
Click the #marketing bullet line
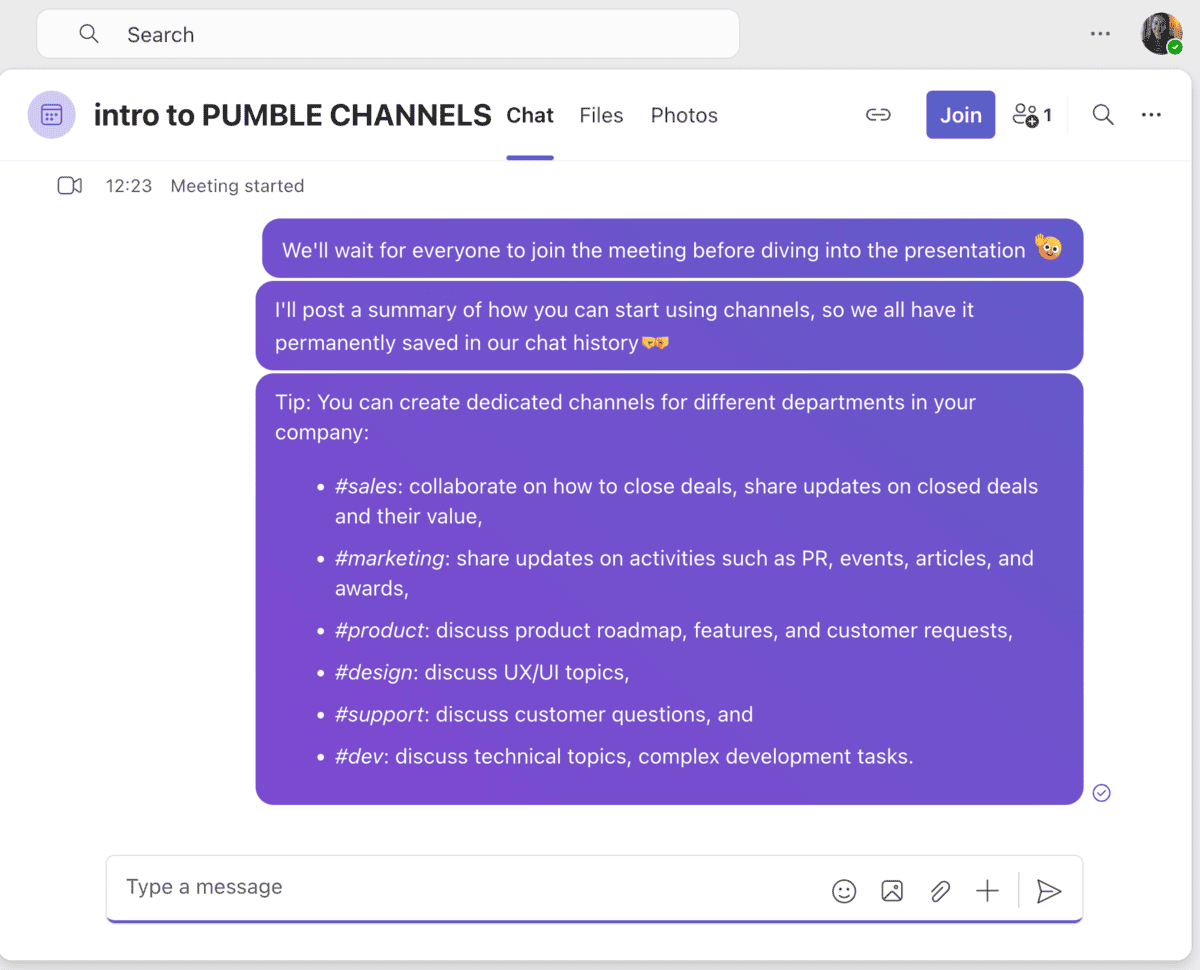pyautogui.click(x=684, y=573)
